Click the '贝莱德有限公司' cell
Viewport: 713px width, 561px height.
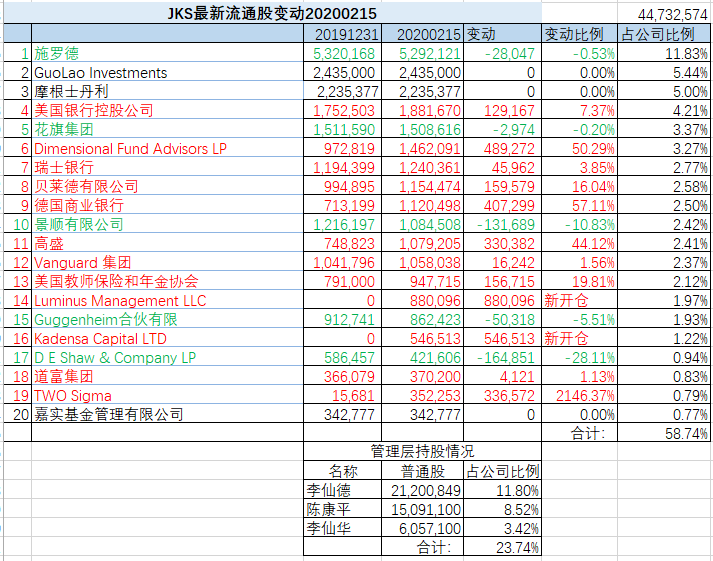(167, 186)
